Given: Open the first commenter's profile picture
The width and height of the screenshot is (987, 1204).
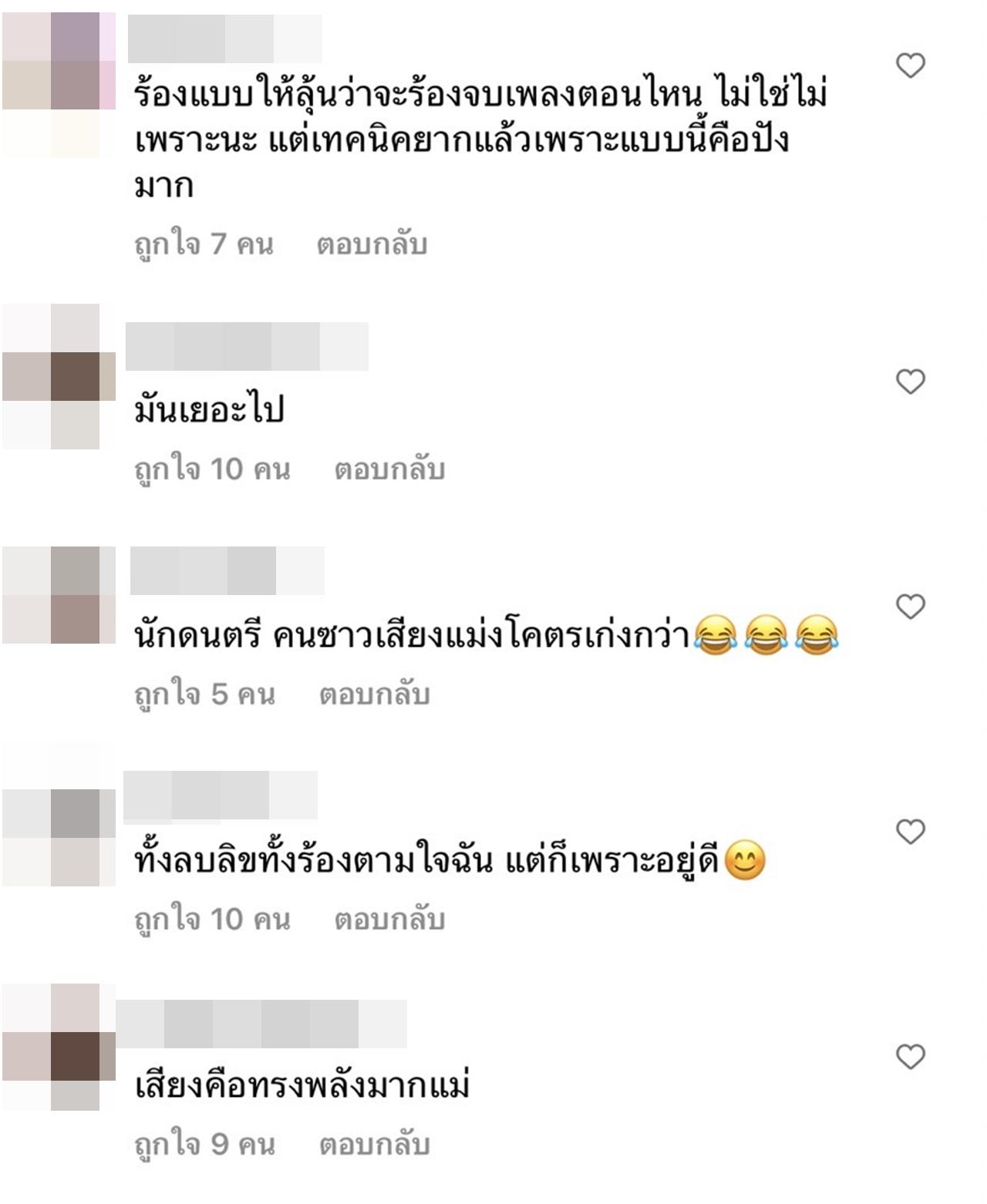Looking at the screenshot, I should click(59, 85).
